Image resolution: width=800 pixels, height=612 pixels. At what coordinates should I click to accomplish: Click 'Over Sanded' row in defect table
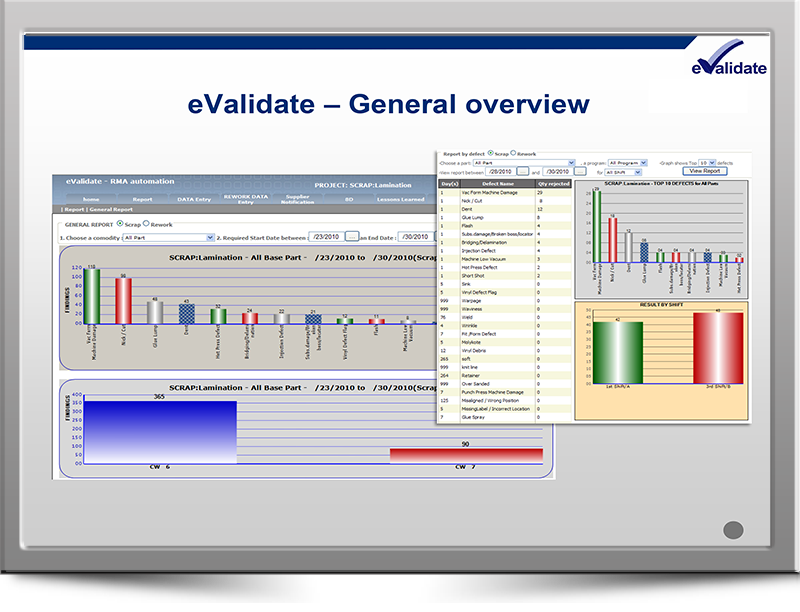point(505,384)
